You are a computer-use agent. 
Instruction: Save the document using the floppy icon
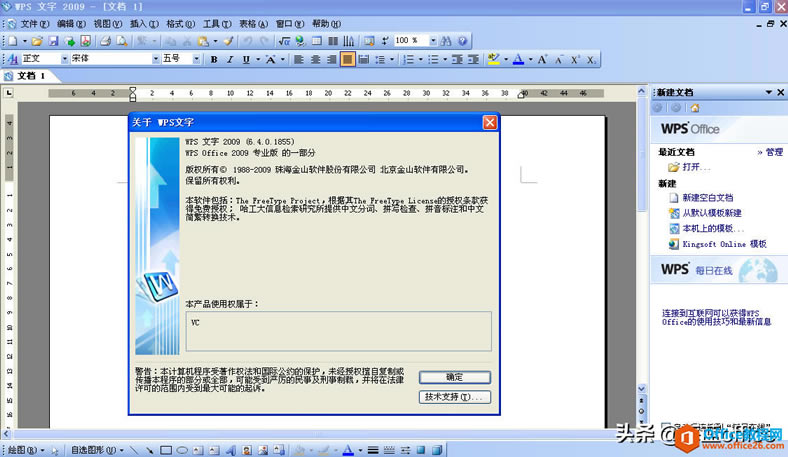(x=53, y=41)
